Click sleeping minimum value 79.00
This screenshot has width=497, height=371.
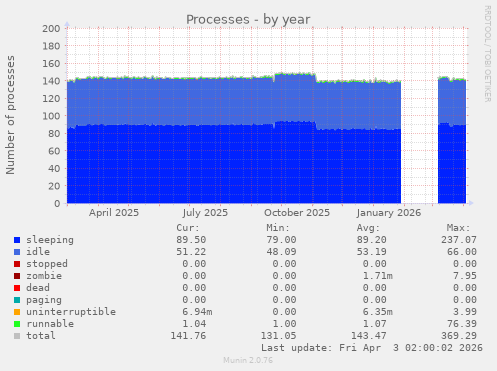(x=281, y=240)
